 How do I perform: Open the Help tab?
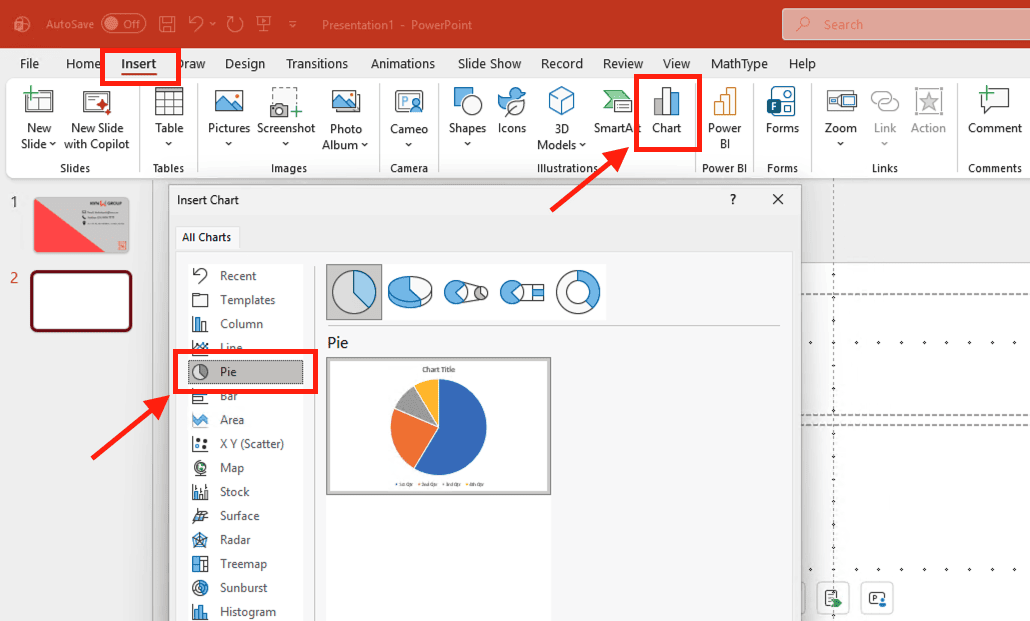802,64
